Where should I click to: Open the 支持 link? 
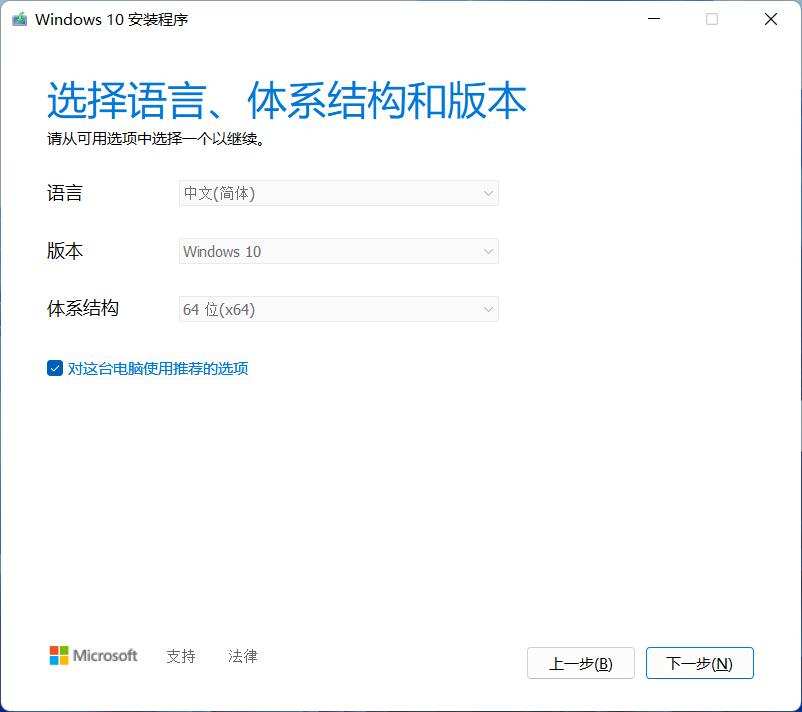point(181,656)
